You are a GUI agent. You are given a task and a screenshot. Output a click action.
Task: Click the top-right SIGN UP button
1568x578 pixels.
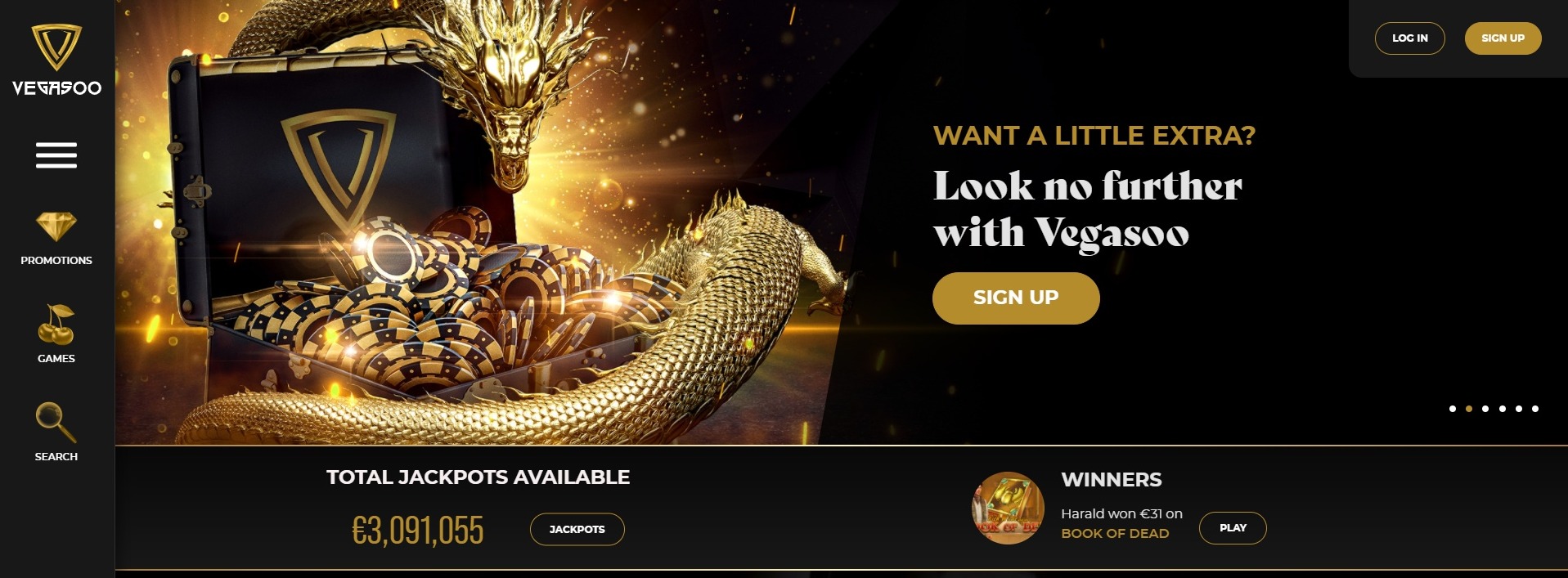pyautogui.click(x=1503, y=38)
